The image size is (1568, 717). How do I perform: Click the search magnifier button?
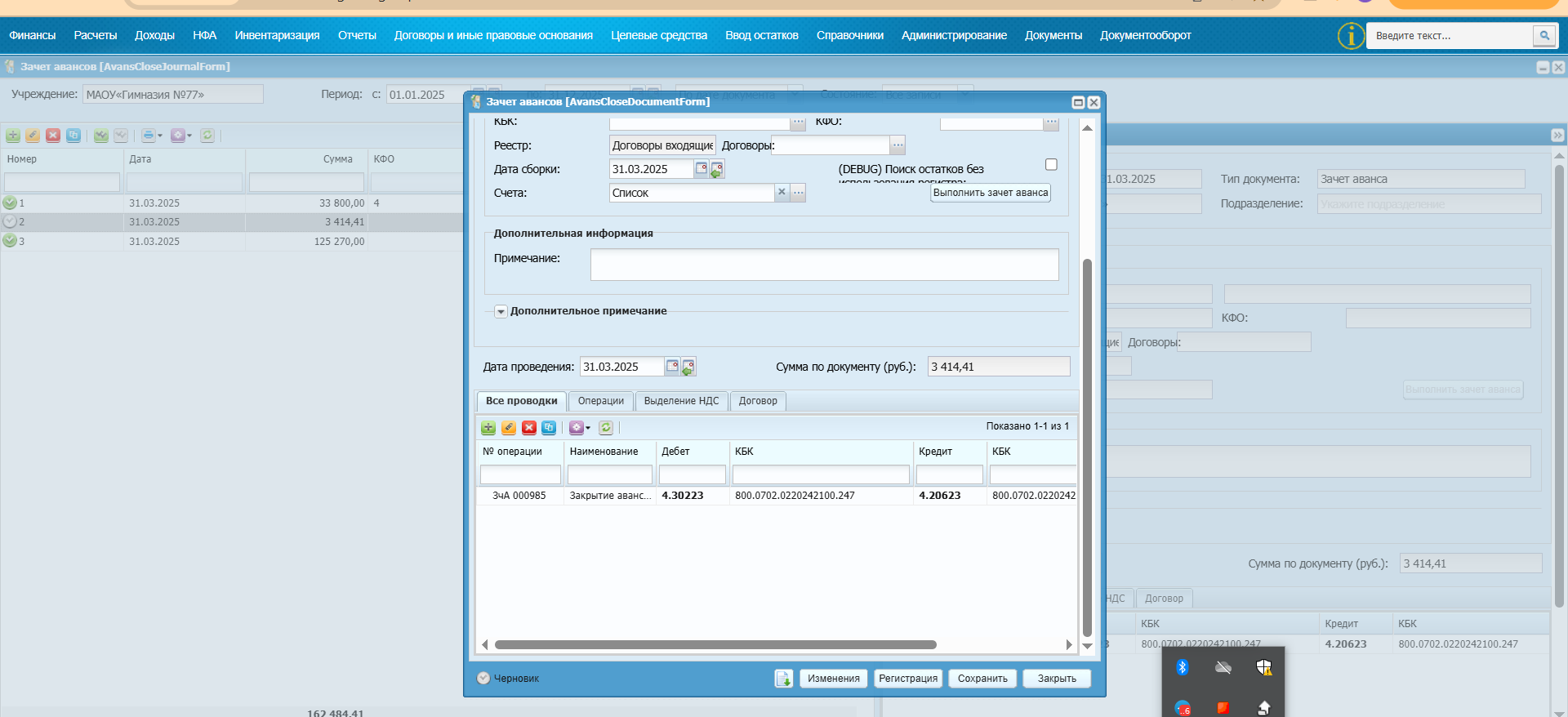pyautogui.click(x=1544, y=36)
